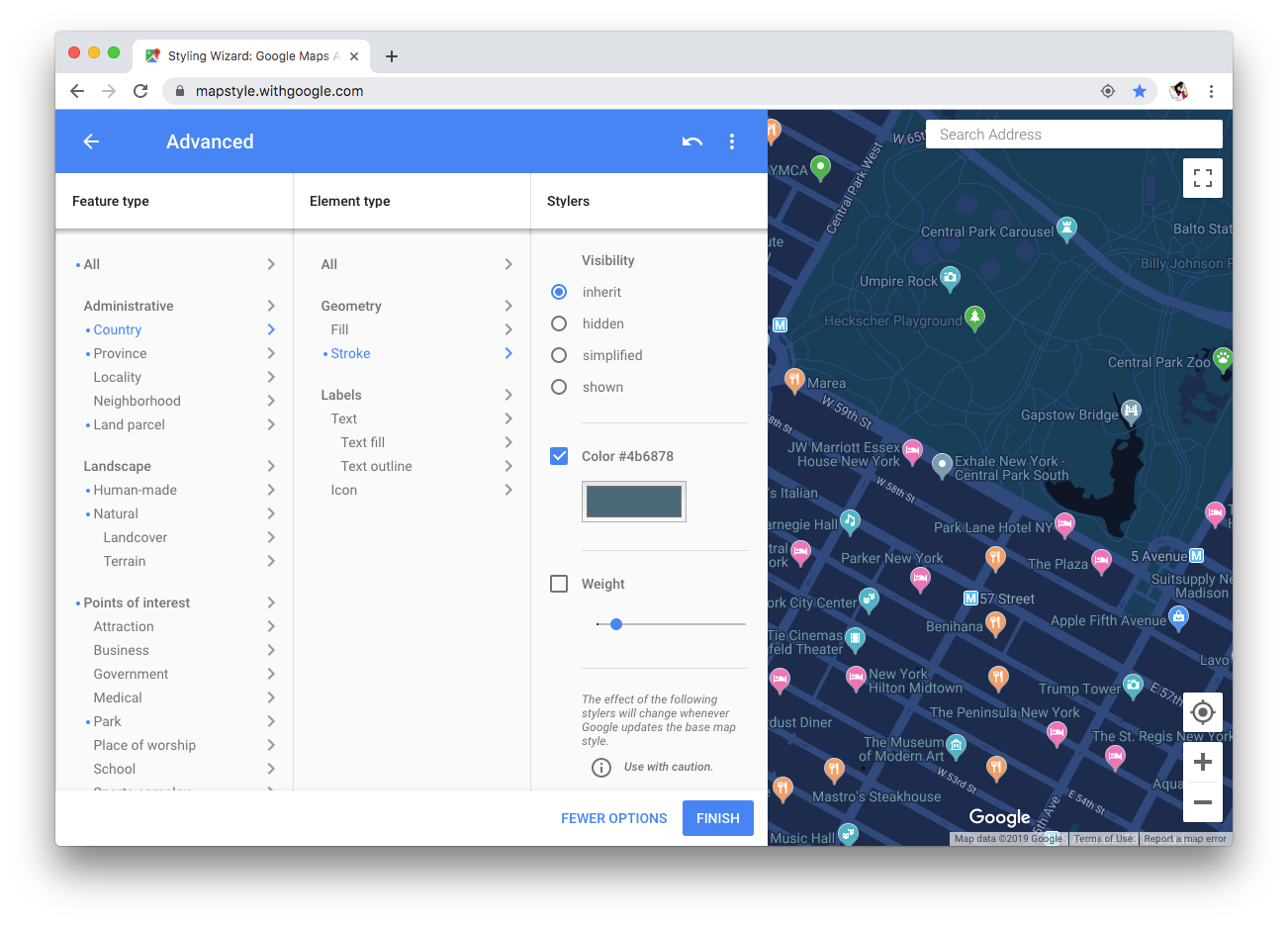Close the Styling Wizard tab
Screen dimensions: 1288x925
point(354,56)
